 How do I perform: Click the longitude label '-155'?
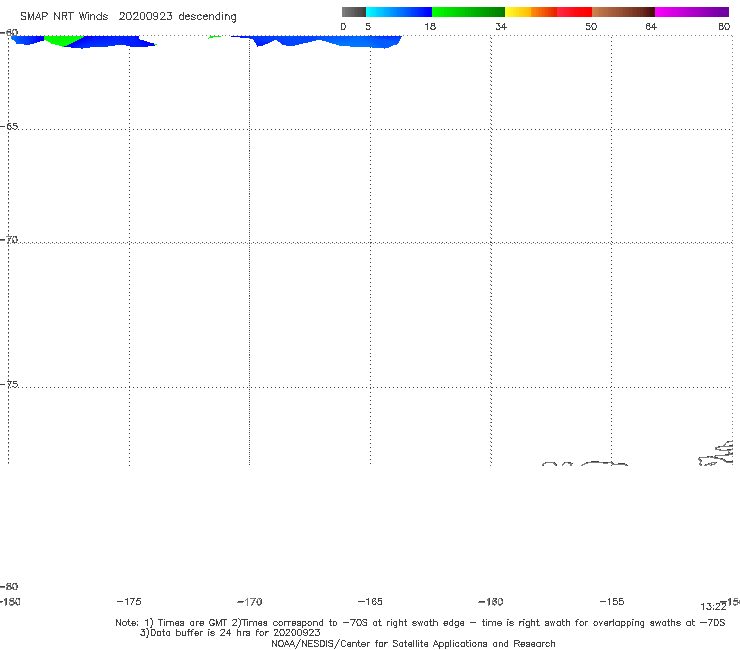(x=612, y=602)
